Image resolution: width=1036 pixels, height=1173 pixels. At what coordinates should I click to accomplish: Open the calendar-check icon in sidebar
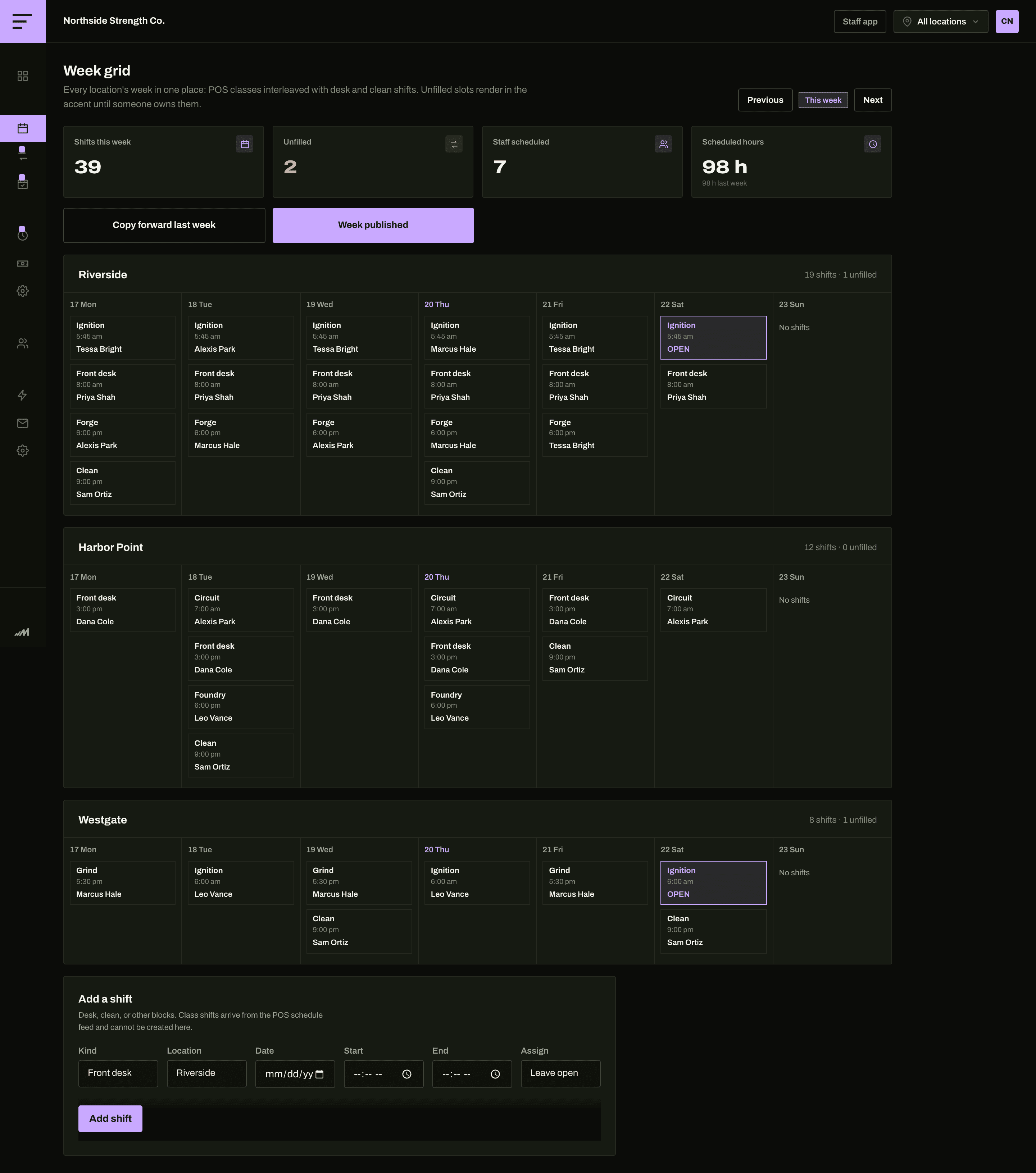click(x=22, y=184)
